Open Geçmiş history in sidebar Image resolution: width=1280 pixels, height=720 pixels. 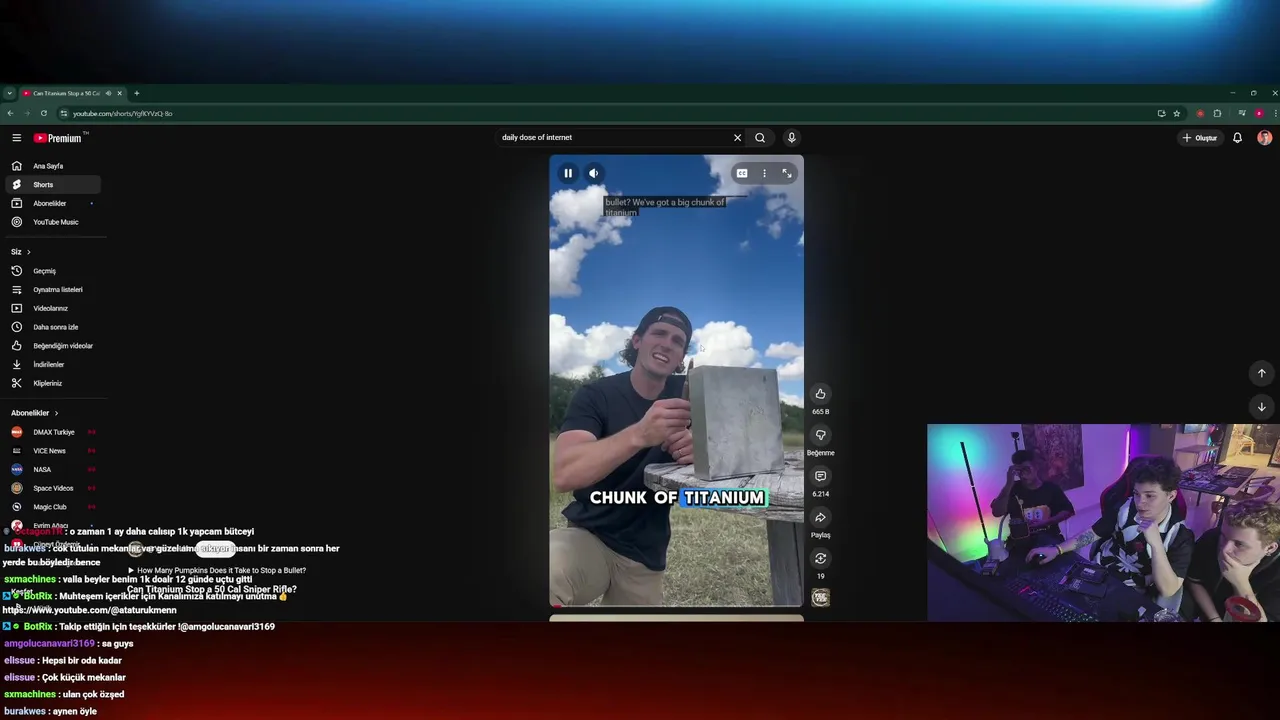[x=53, y=271]
